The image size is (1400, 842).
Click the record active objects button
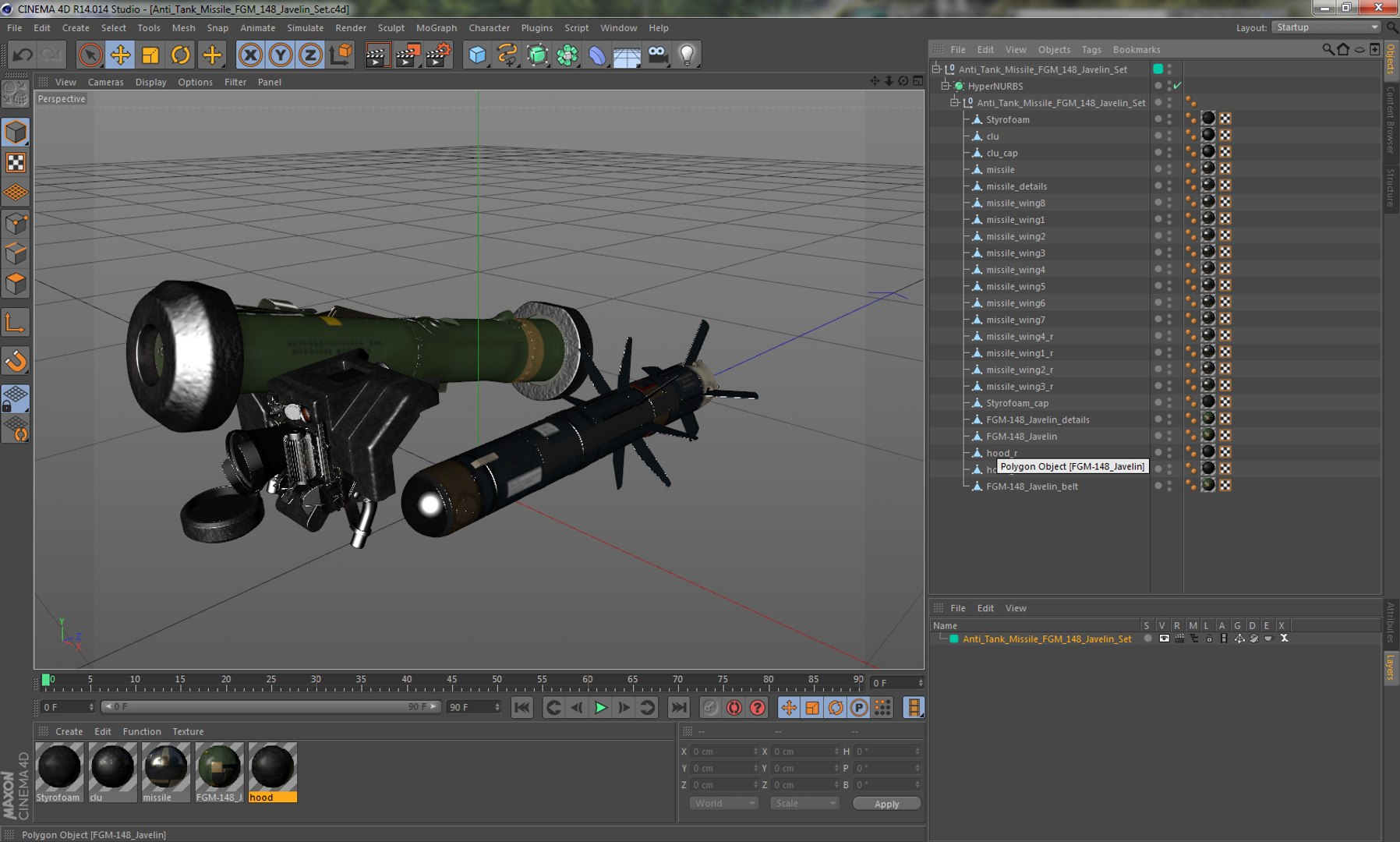710,707
